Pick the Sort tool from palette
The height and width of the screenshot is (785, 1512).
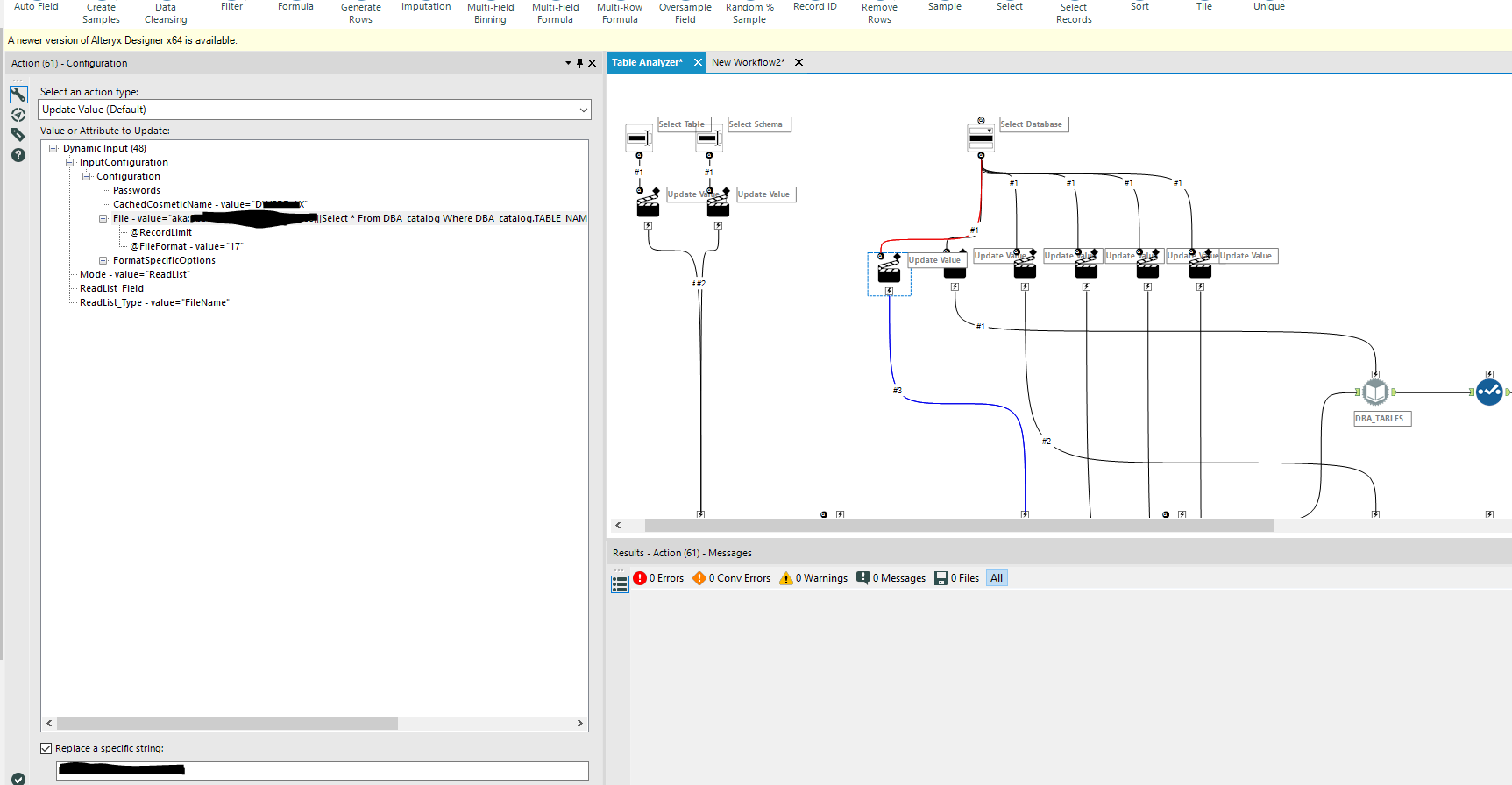pyautogui.click(x=1139, y=7)
